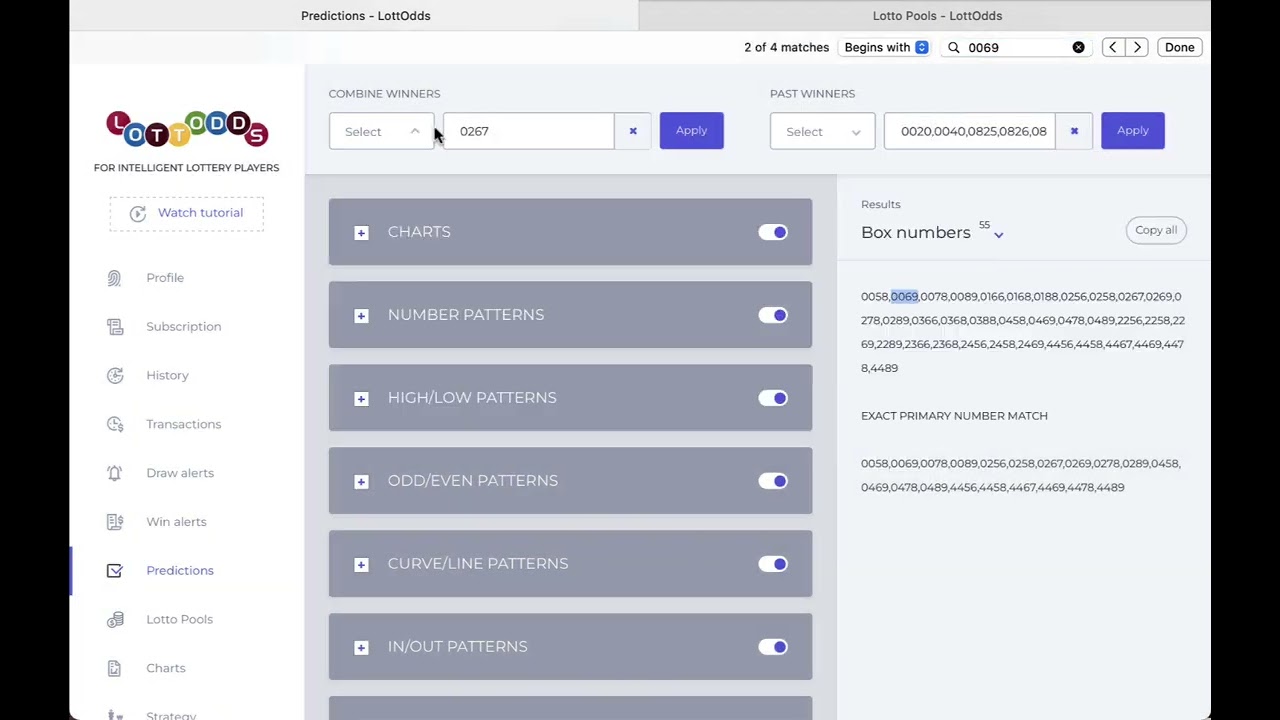Viewport: 1280px width, 720px height.
Task: Click the '2 of 4 matches' find count
Action: click(x=786, y=47)
